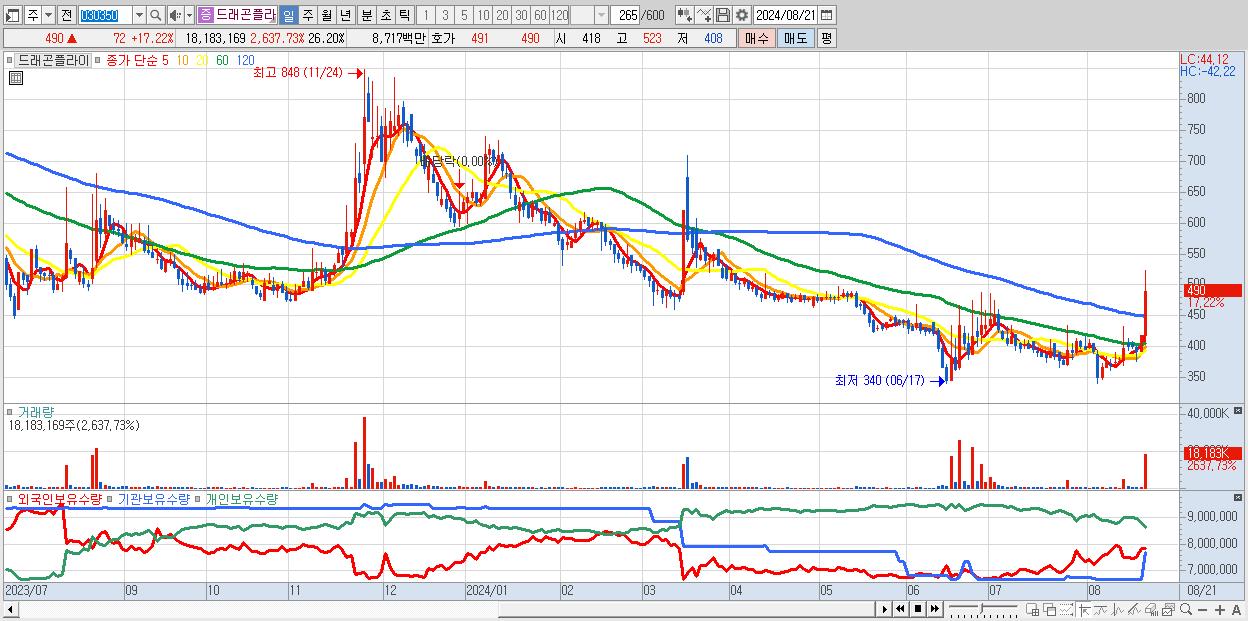The image size is (1248, 621).
Task: Click the rewind button in bottom controls
Action: [900, 609]
